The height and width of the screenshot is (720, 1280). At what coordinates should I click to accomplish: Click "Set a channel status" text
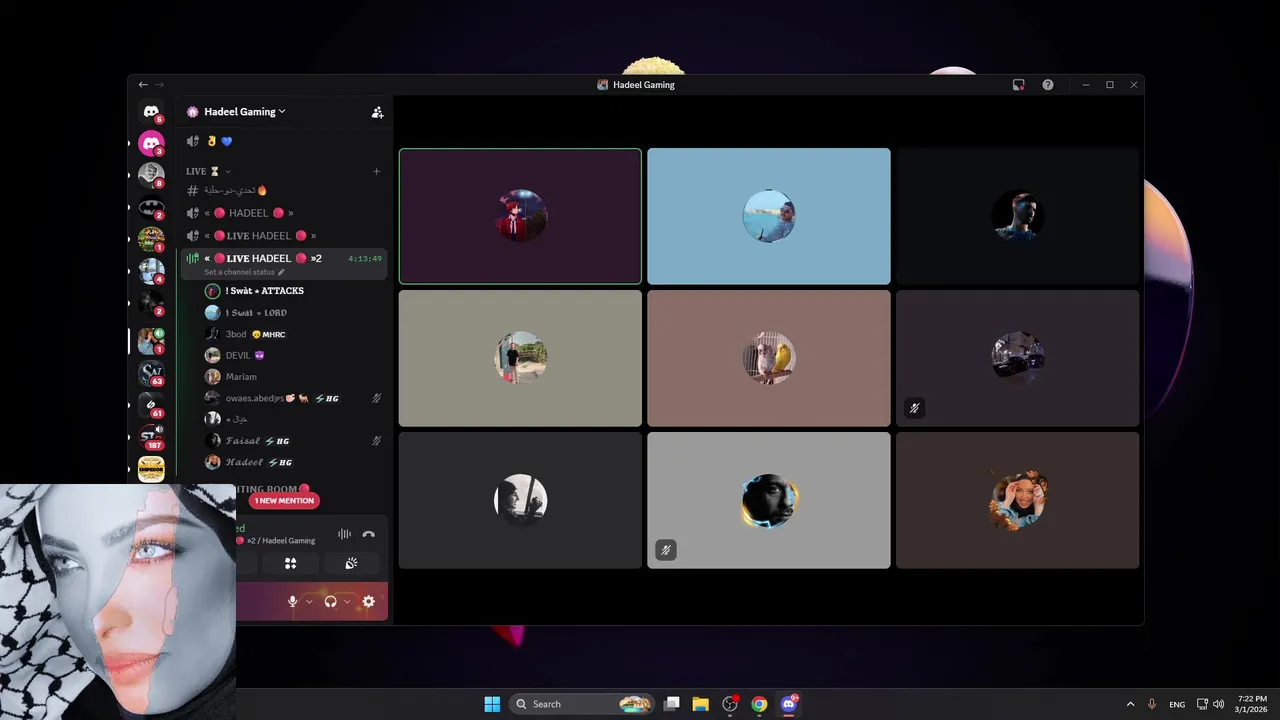[x=239, y=272]
